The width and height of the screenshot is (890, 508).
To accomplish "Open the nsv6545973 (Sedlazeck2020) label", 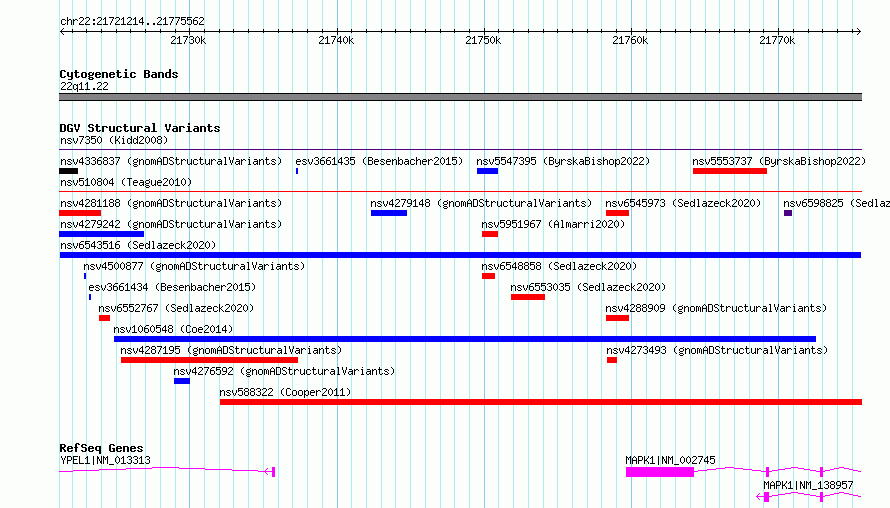I will coord(683,203).
